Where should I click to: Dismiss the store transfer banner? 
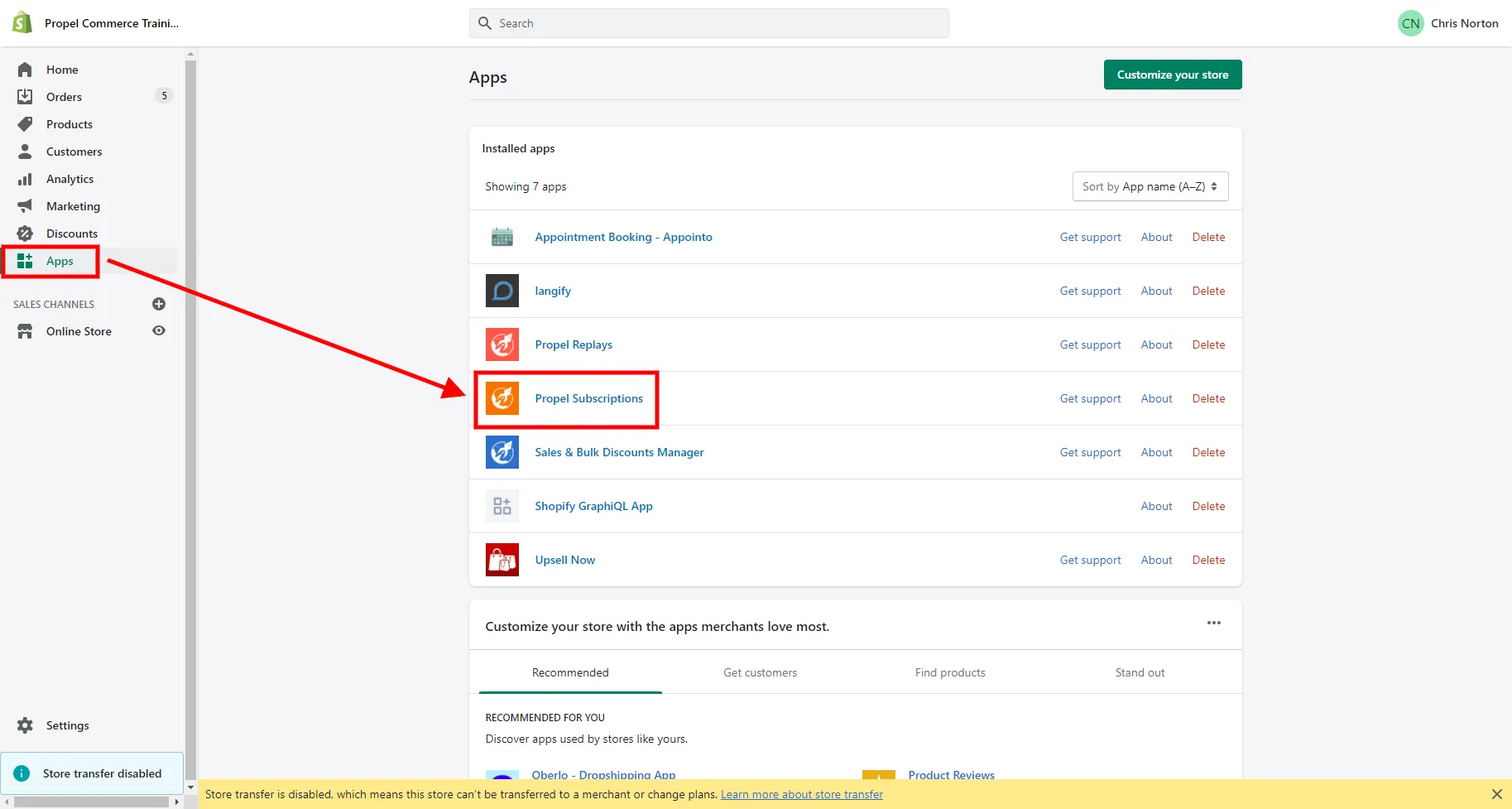[1496, 794]
